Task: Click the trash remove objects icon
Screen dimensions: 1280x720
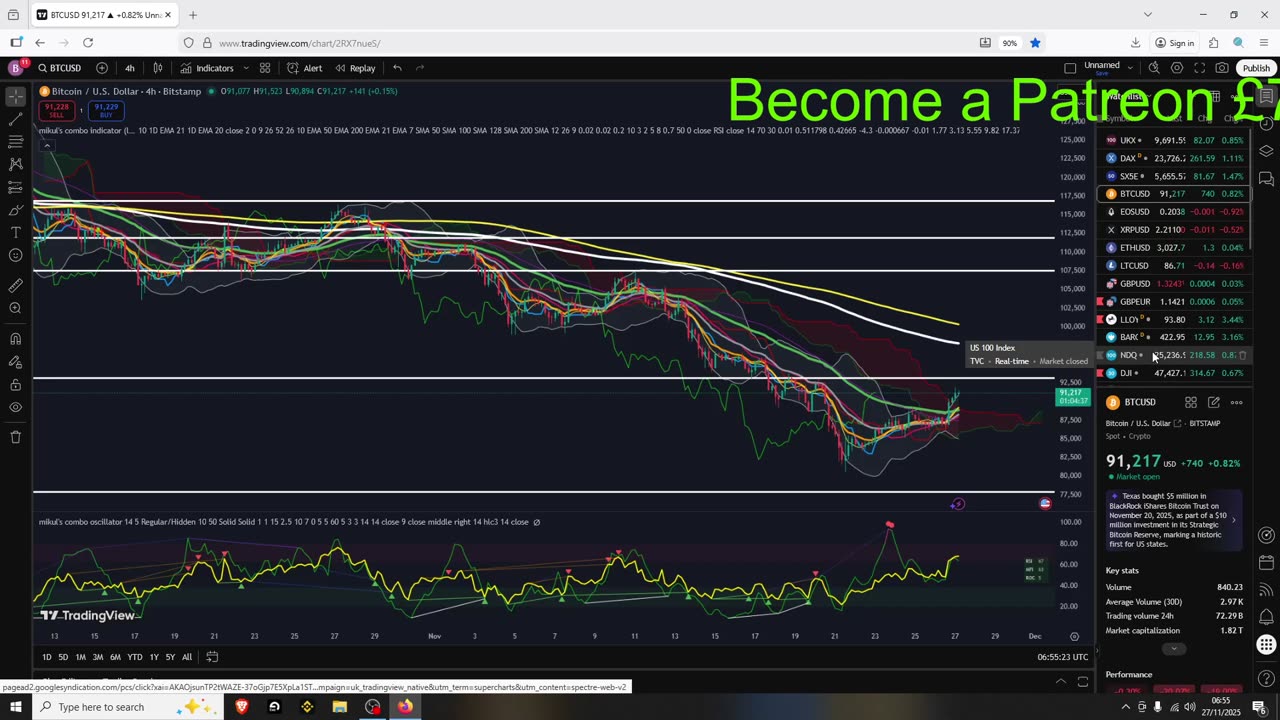Action: click(x=15, y=437)
